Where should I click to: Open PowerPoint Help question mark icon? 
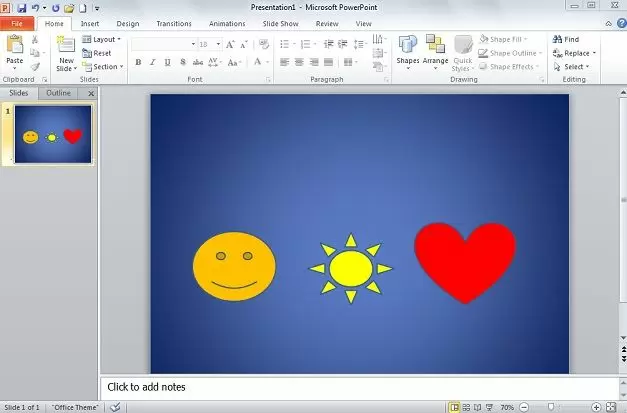coord(620,22)
